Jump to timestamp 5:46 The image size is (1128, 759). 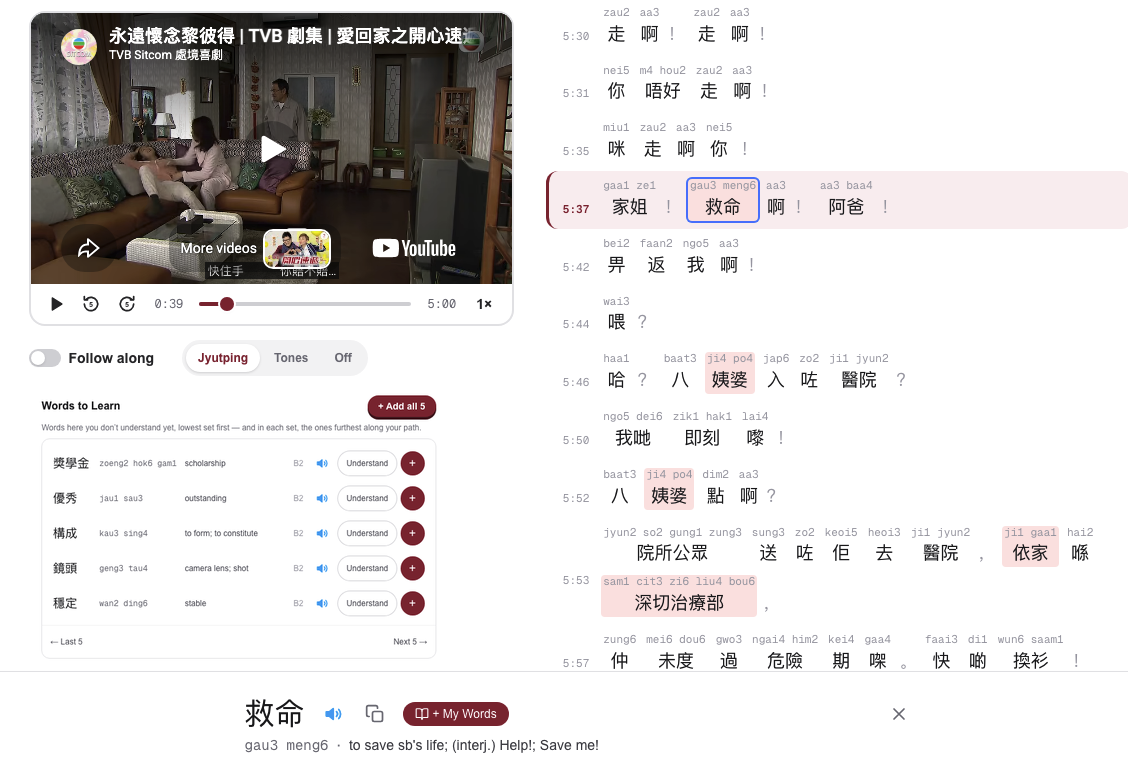point(576,382)
